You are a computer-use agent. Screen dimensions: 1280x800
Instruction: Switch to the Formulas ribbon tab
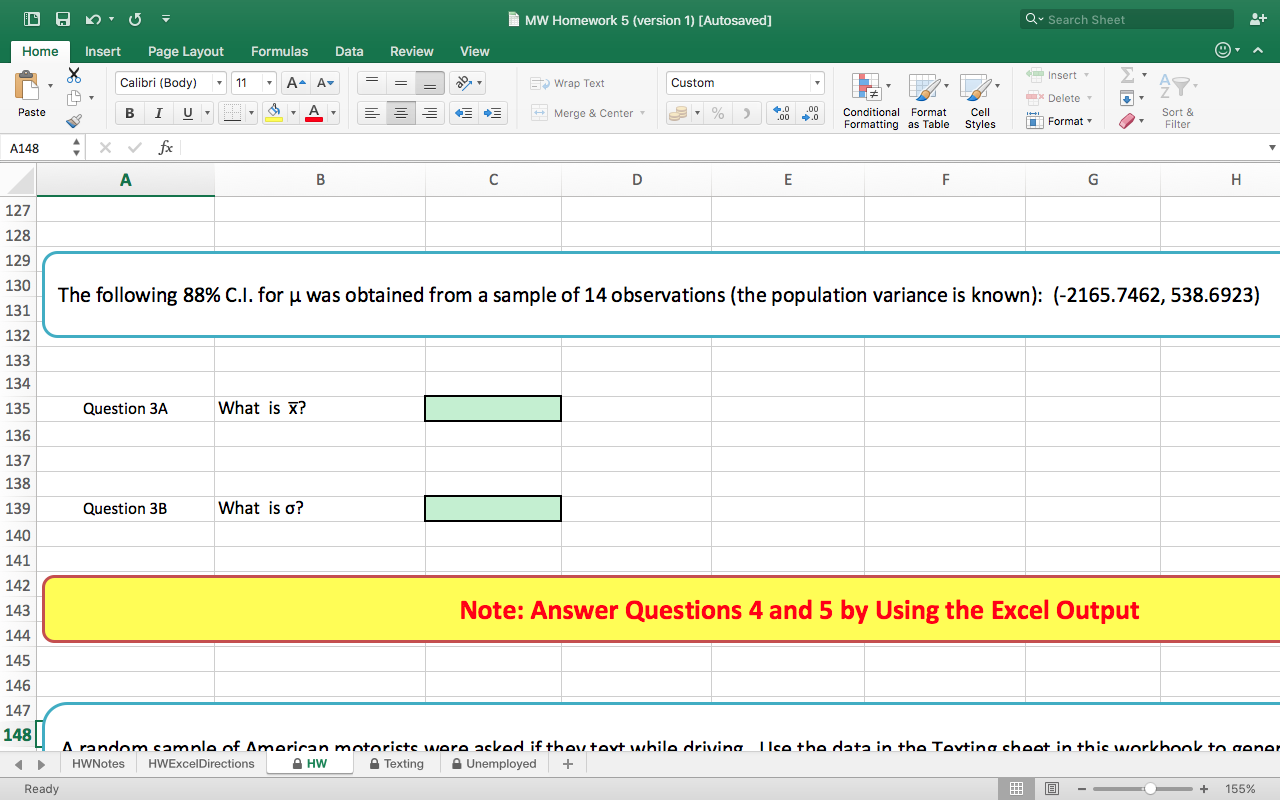(x=279, y=51)
